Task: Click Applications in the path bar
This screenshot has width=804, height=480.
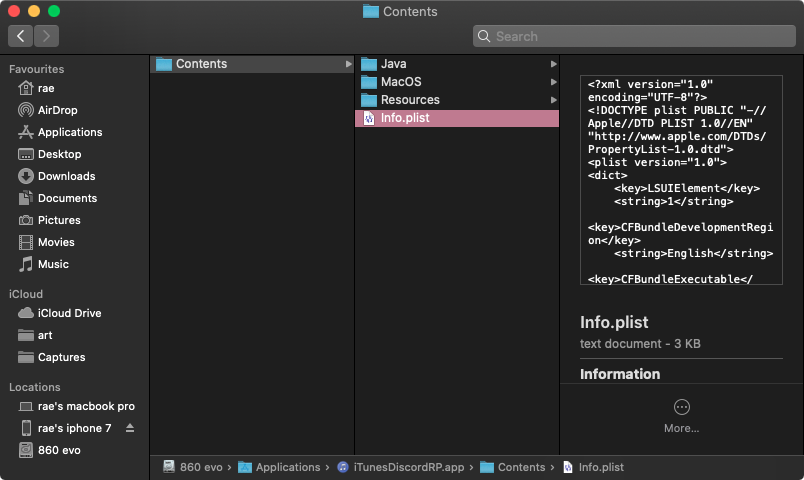Action: pyautogui.click(x=279, y=467)
